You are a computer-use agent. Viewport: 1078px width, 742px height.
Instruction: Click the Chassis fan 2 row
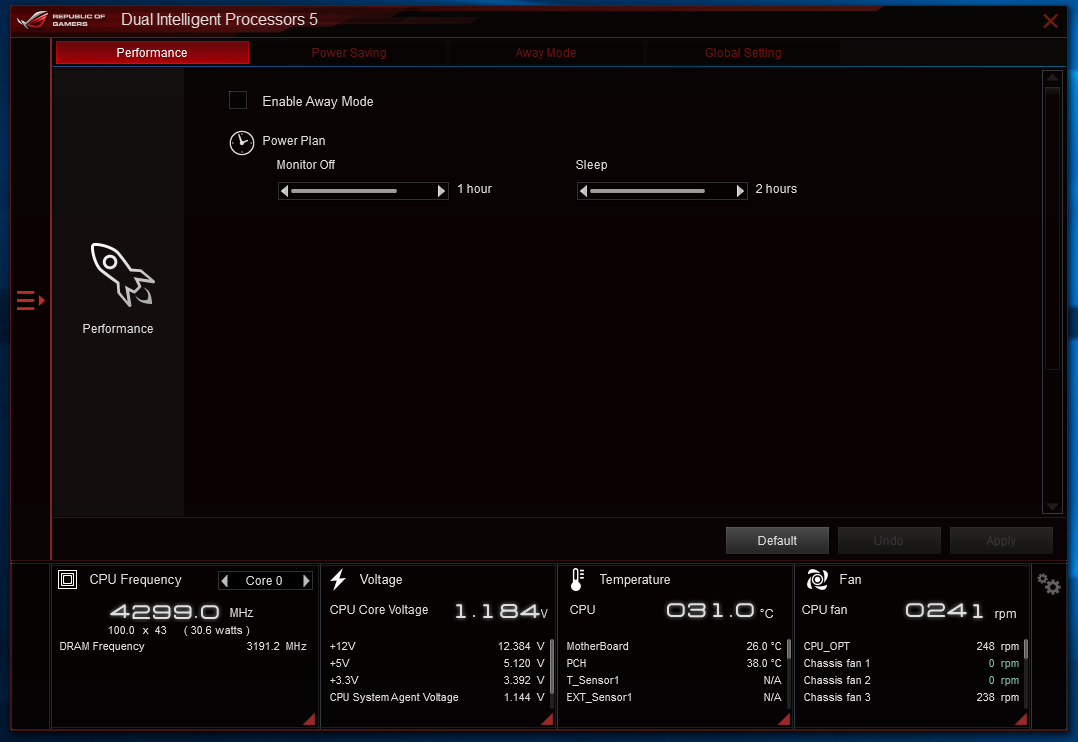pos(911,680)
